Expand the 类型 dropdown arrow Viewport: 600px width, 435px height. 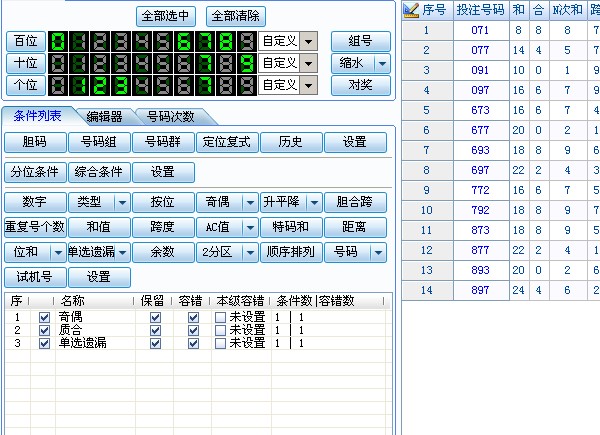click(x=122, y=202)
